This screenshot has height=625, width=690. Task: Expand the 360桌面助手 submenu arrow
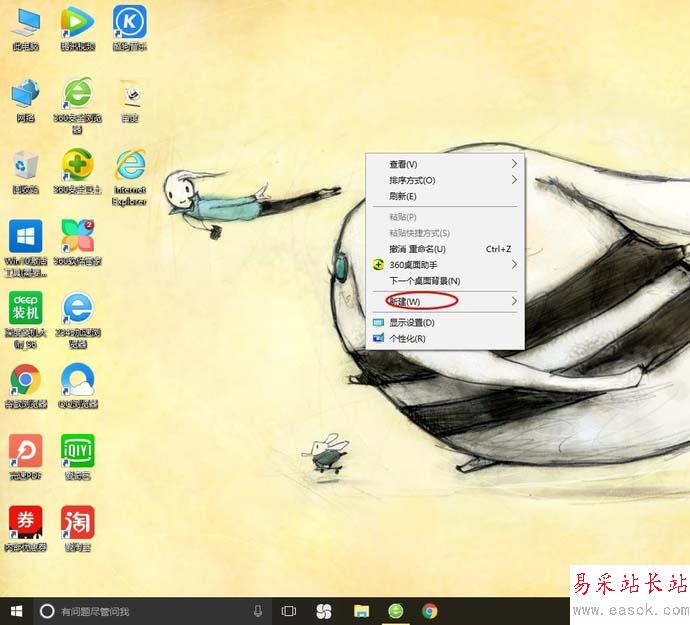[514, 265]
